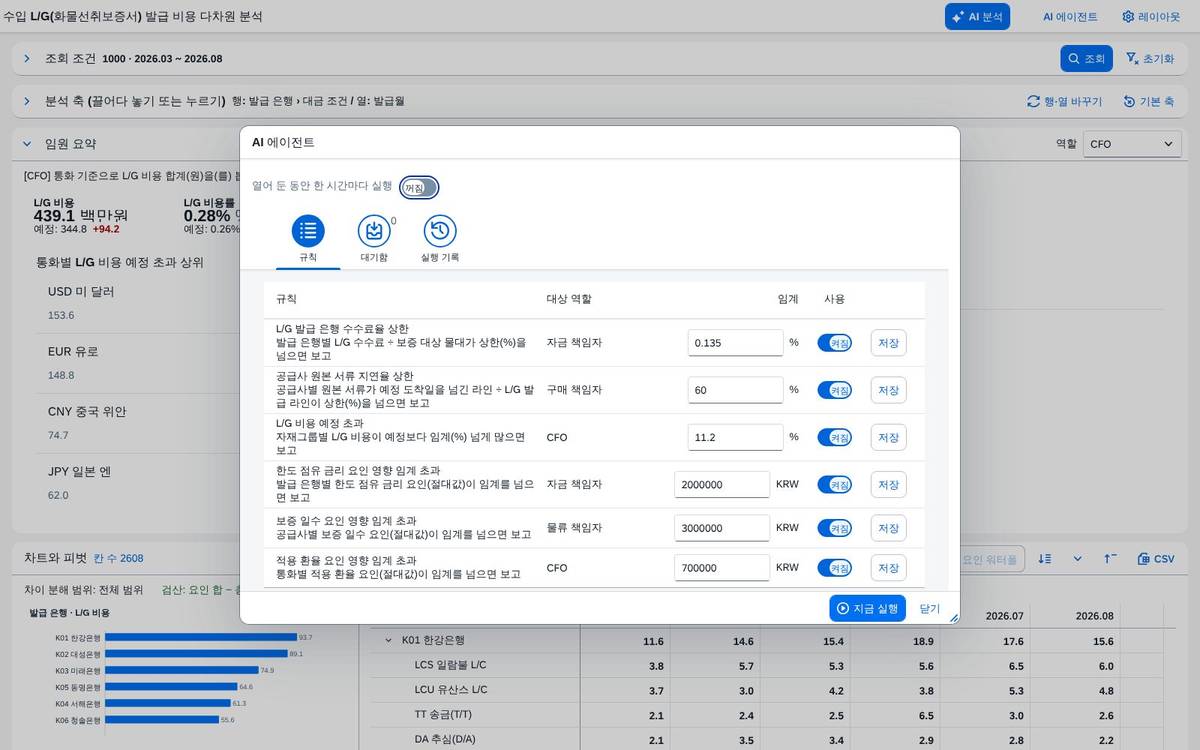Viewport: 1200px width, 750px height.
Task: Open the 규칙 rules tab
Action: pos(308,240)
